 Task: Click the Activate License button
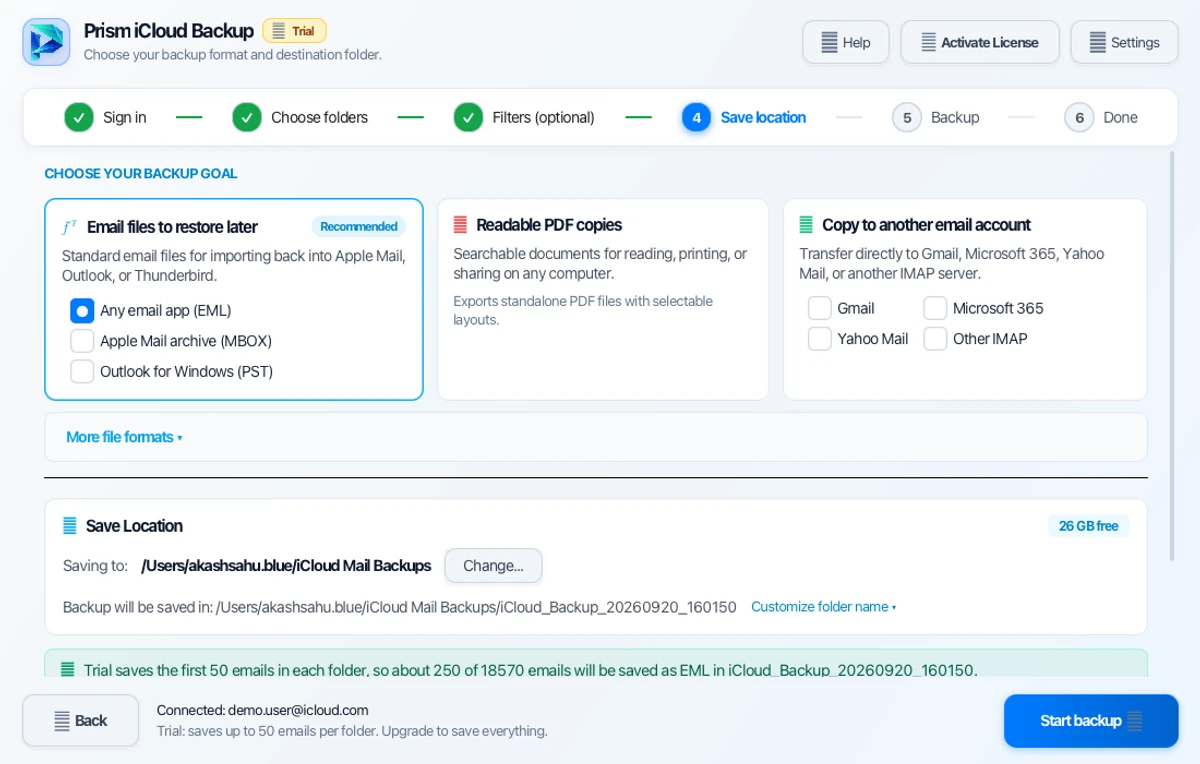point(979,42)
